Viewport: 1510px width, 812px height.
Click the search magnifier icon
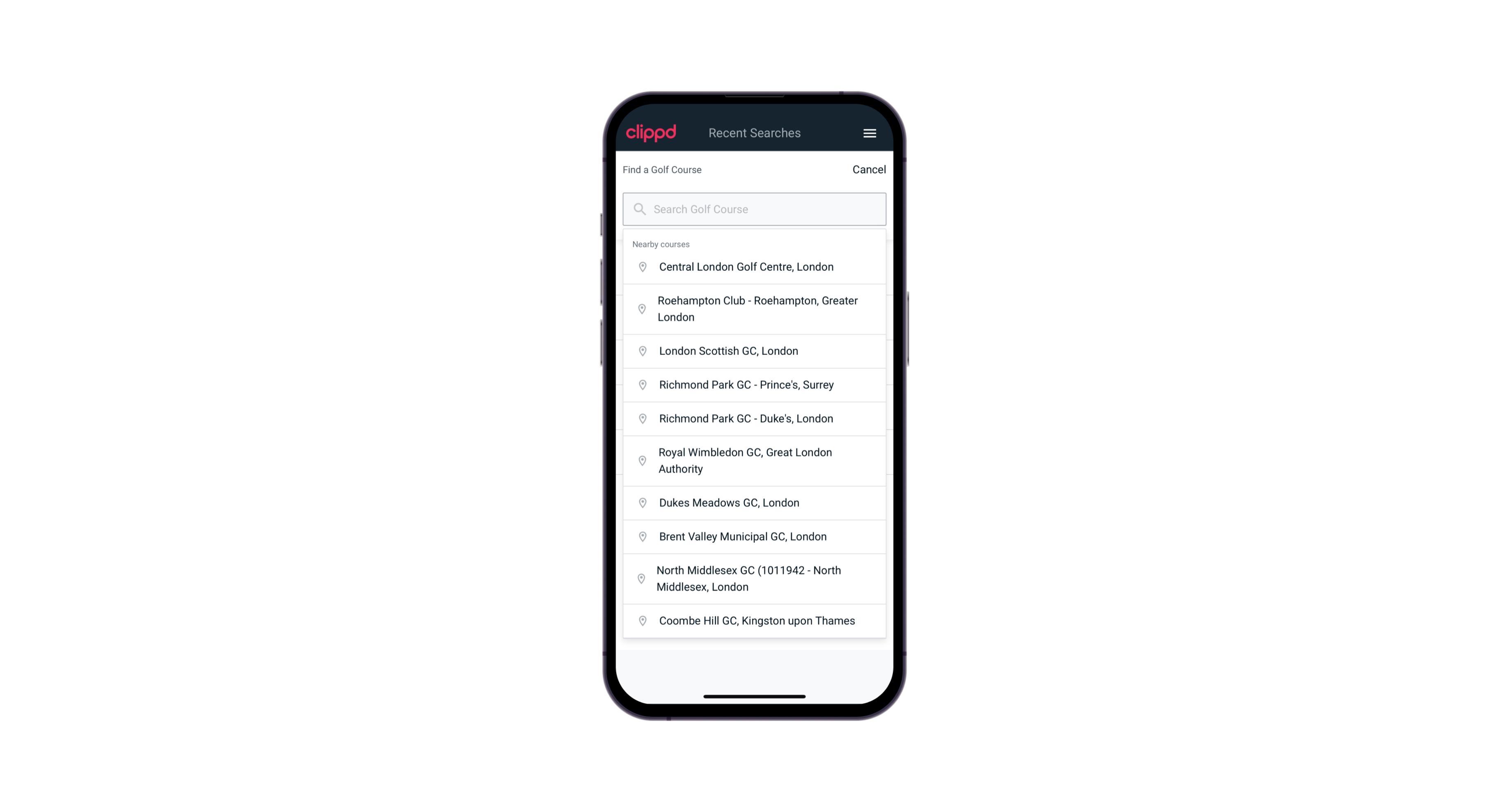point(639,209)
